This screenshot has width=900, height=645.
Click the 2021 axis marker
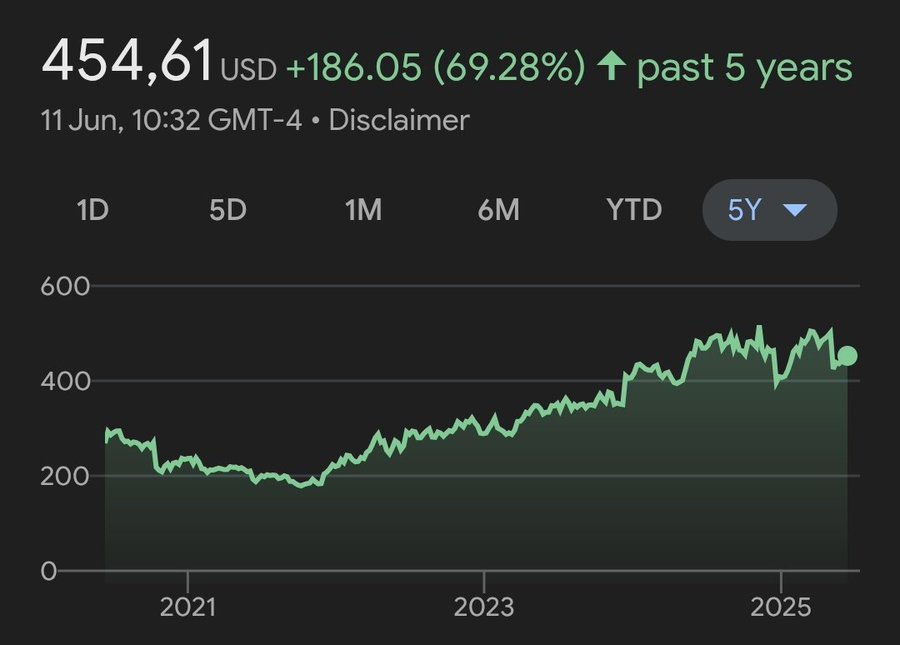click(188, 607)
